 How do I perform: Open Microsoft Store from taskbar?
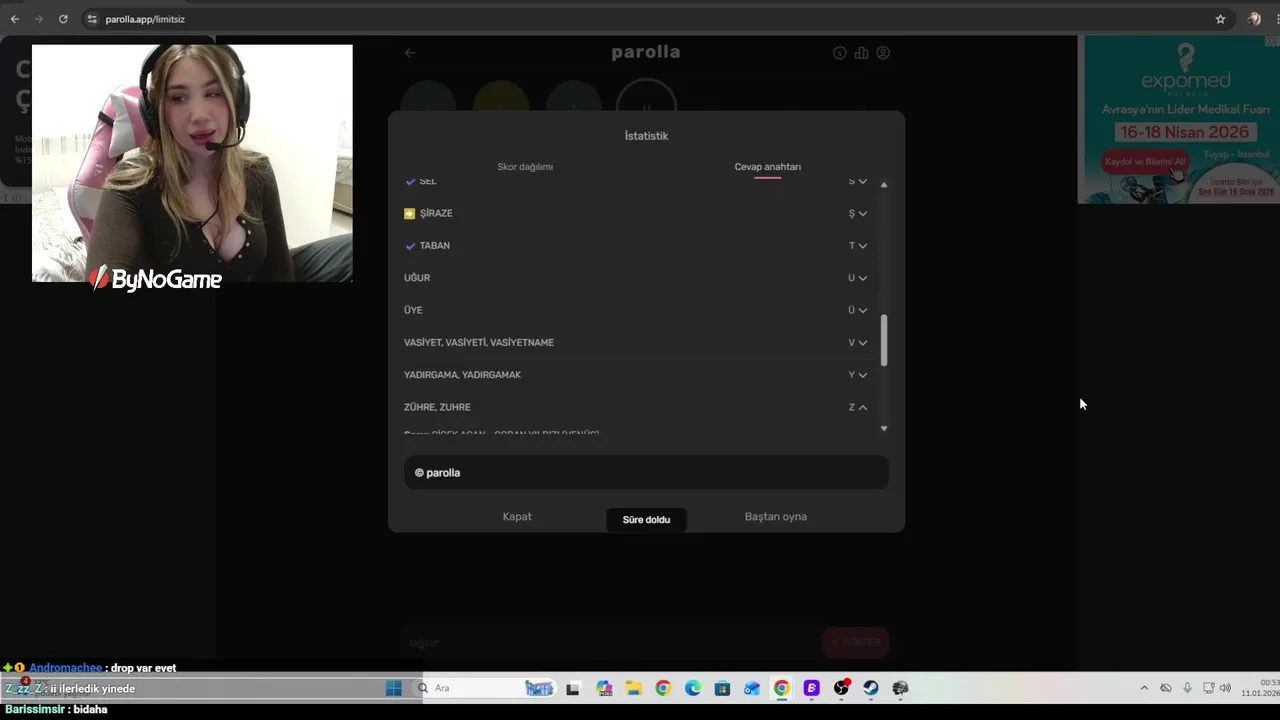pyautogui.click(x=722, y=688)
